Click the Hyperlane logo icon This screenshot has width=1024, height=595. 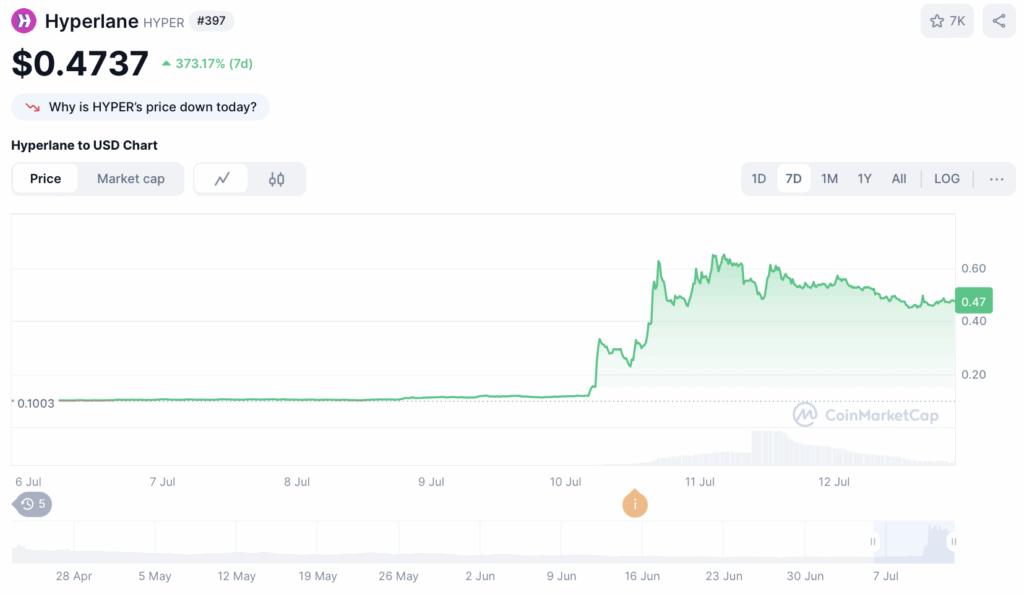(x=24, y=21)
